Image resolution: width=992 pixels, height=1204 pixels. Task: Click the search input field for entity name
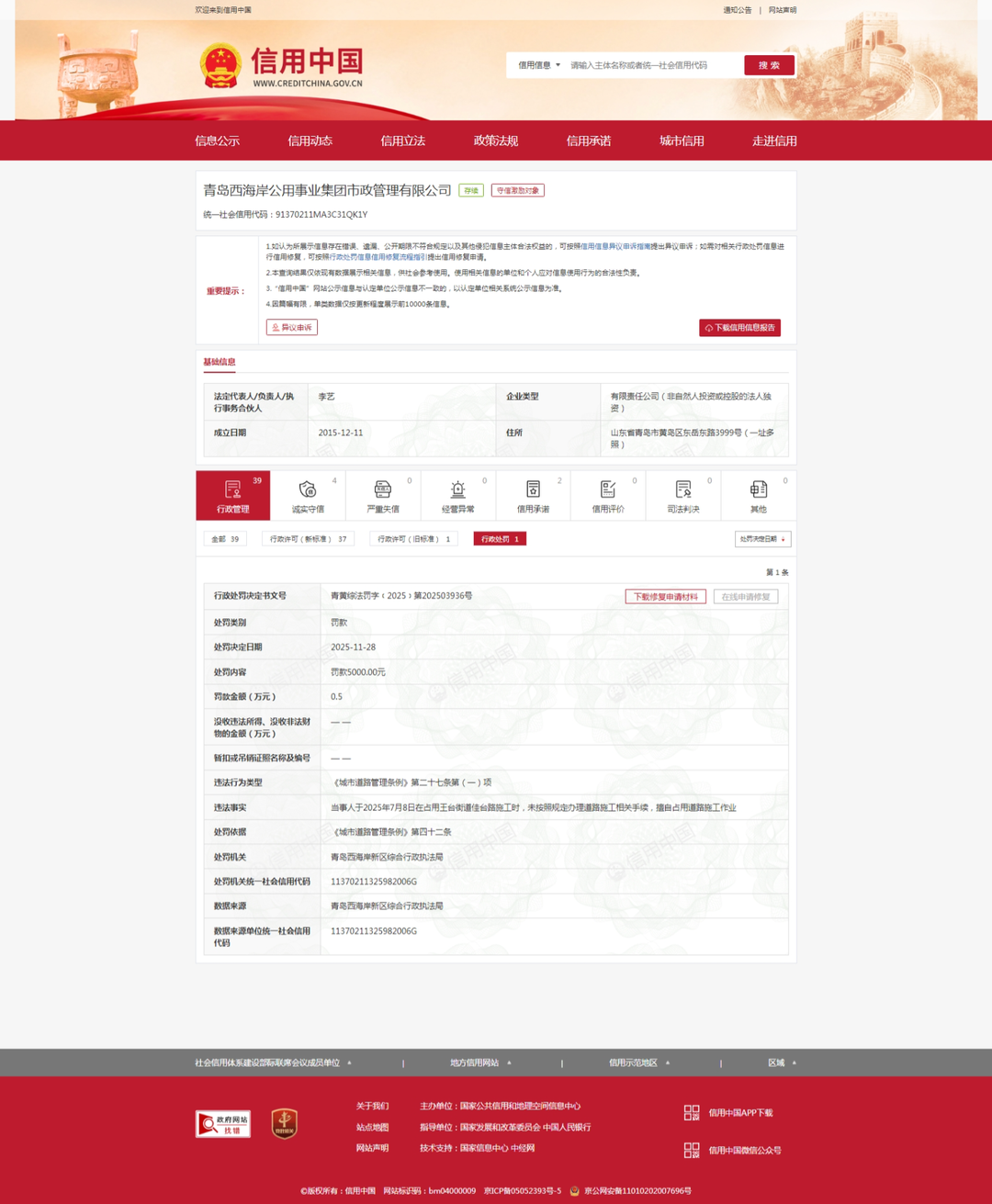point(652,65)
